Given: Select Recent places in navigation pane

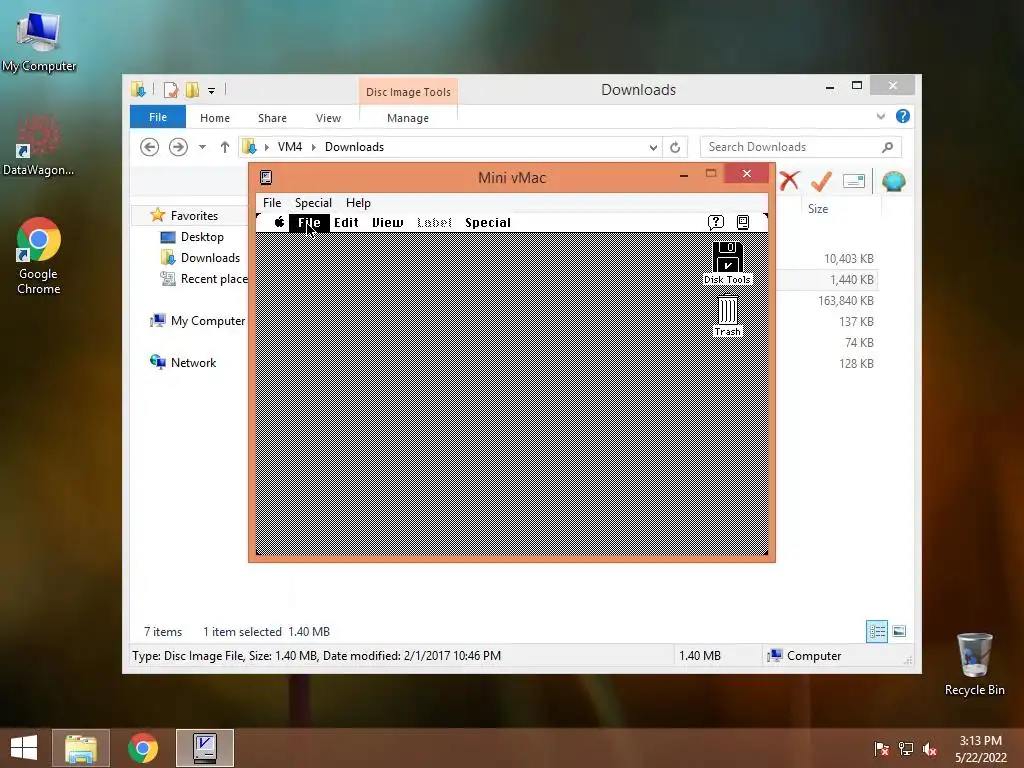Looking at the screenshot, I should click(x=204, y=279).
